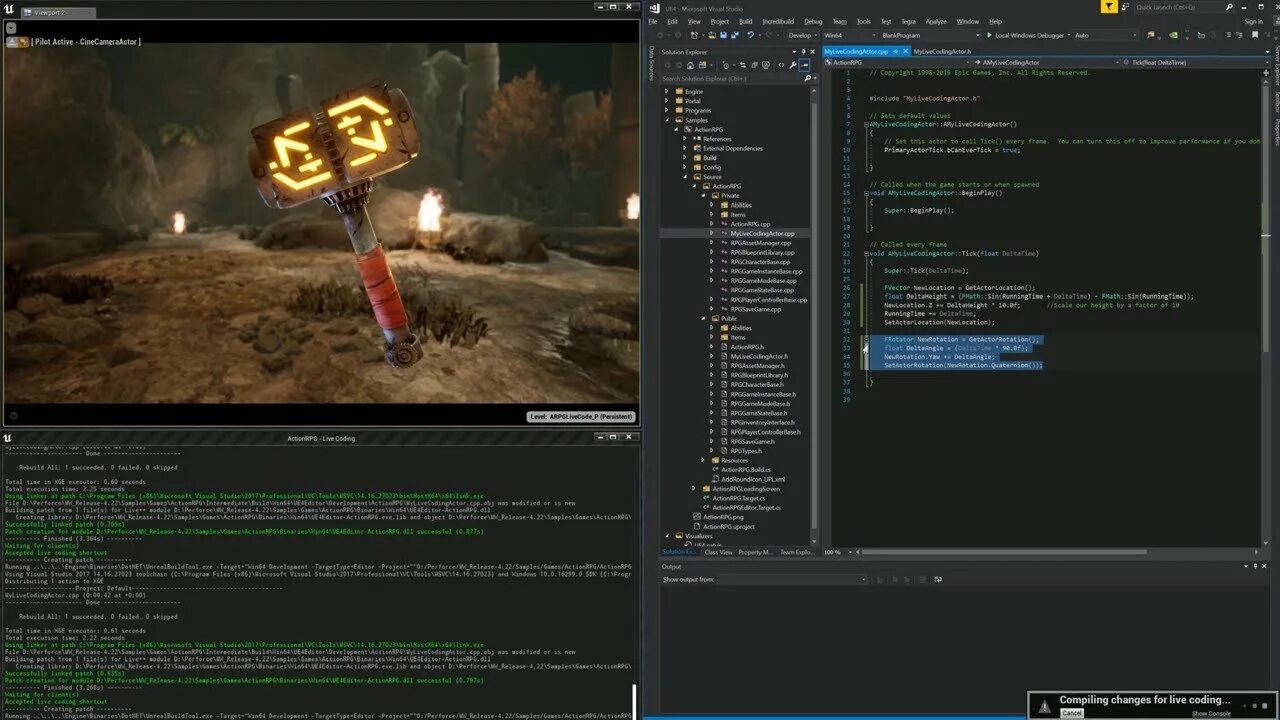Viewport: 1280px width, 720px height.
Task: Click the New Project icon in toolbar
Action: pos(694,35)
